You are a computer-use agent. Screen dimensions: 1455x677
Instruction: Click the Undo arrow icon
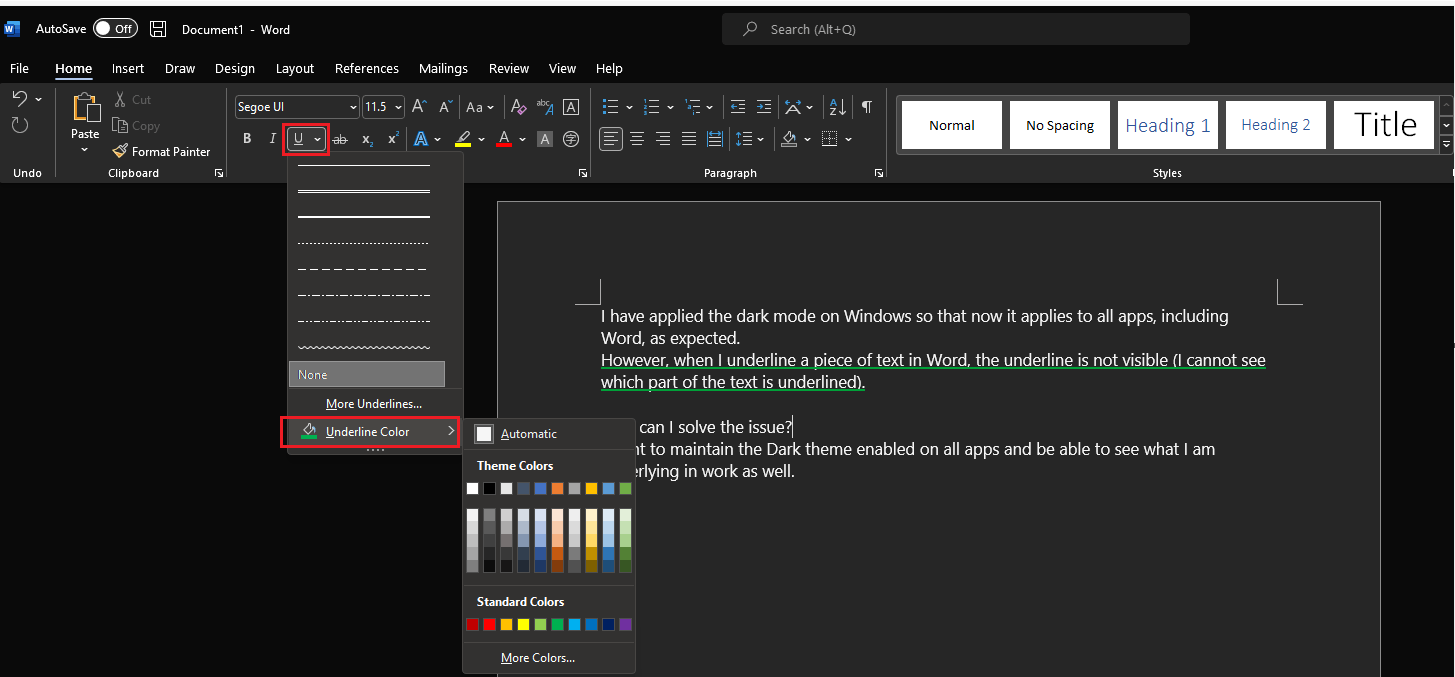coord(19,99)
